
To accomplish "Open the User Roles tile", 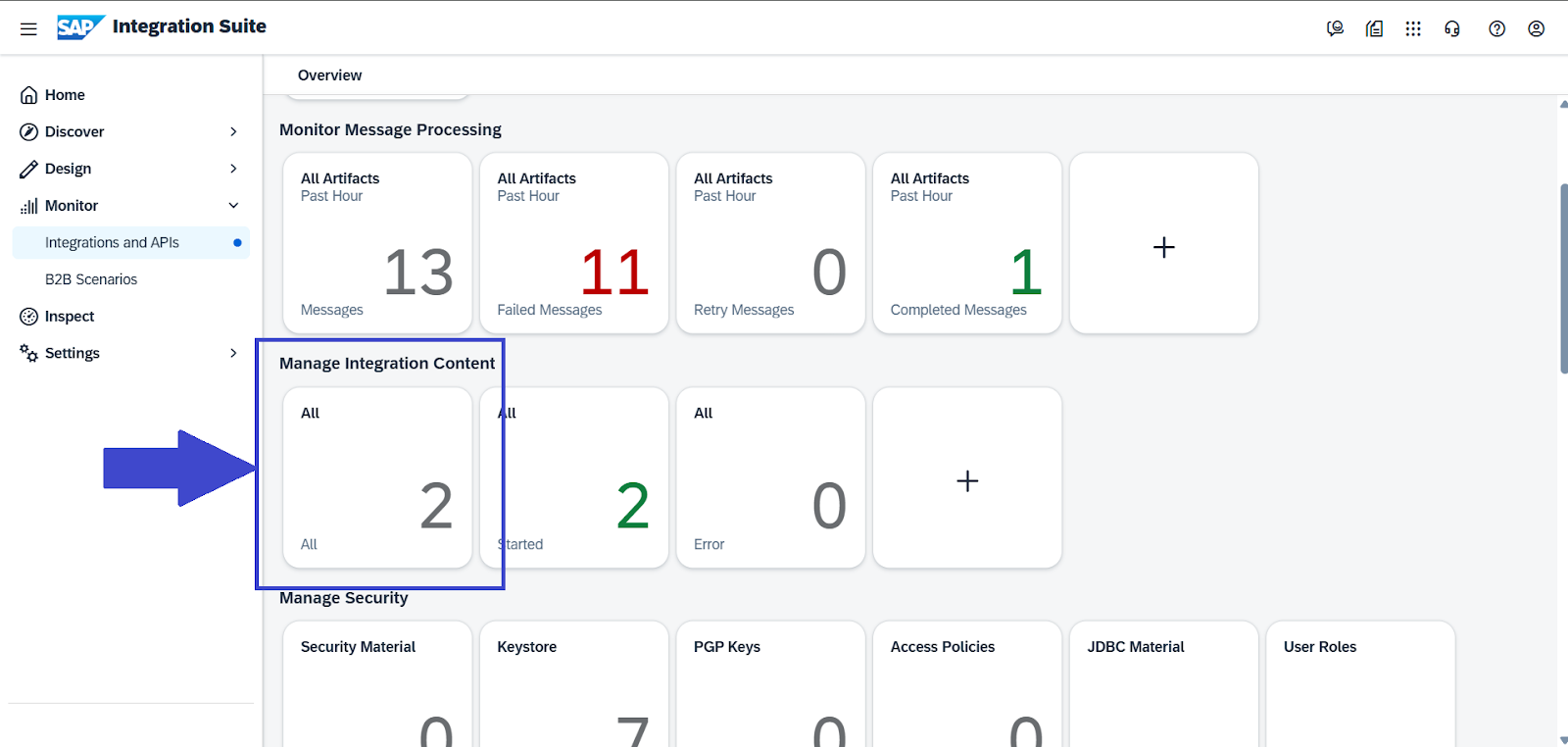I will [1360, 684].
